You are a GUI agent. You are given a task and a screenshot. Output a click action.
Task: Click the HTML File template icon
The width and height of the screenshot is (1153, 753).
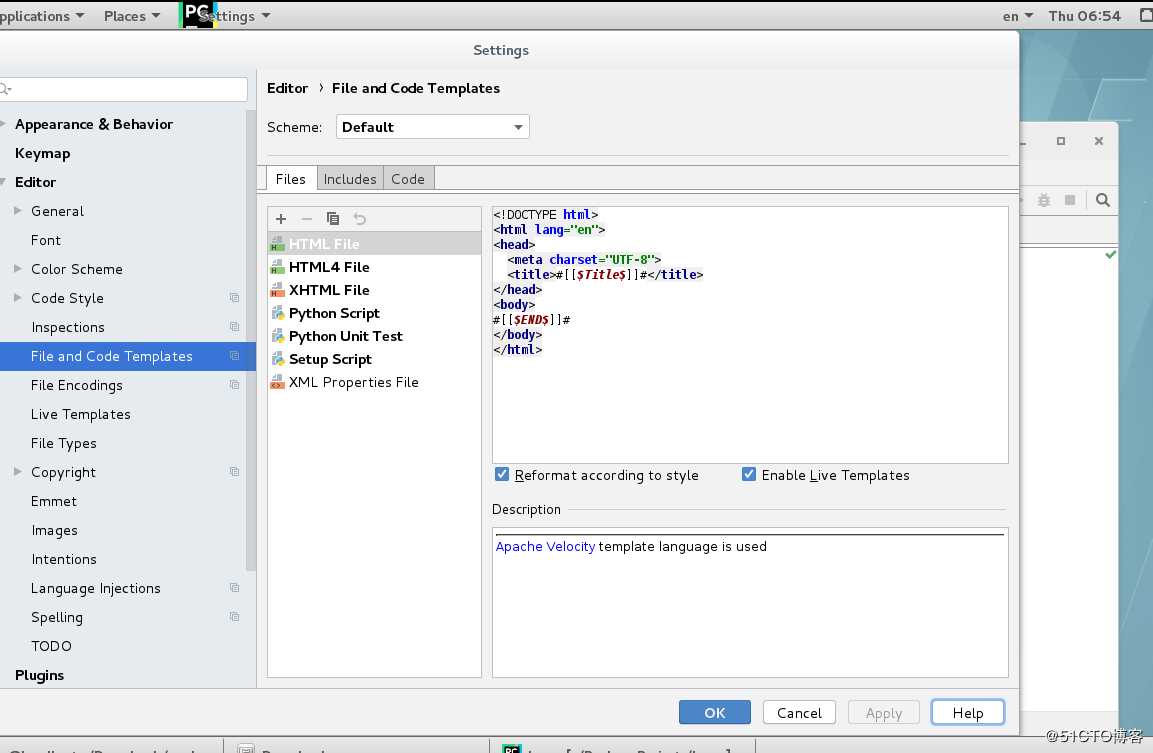(277, 243)
